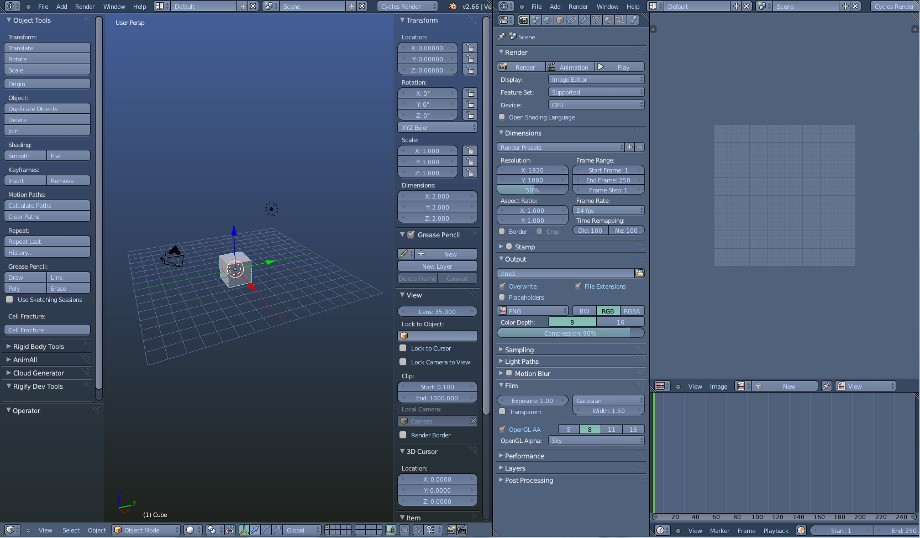The height and width of the screenshot is (538, 920).
Task: Click the lock icon beside Scale Z
Action: click(x=470, y=173)
